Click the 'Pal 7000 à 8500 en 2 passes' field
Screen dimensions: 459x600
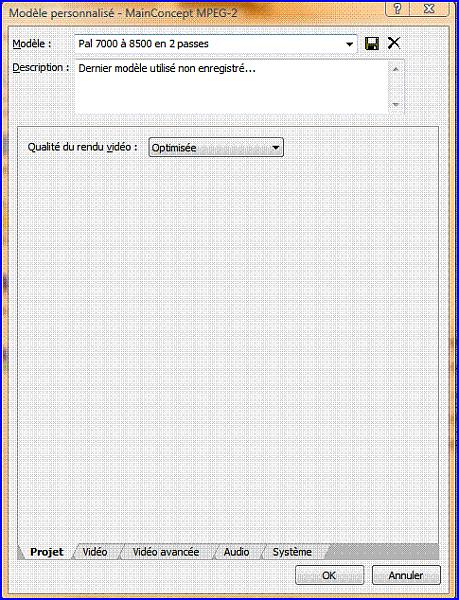[216, 44]
